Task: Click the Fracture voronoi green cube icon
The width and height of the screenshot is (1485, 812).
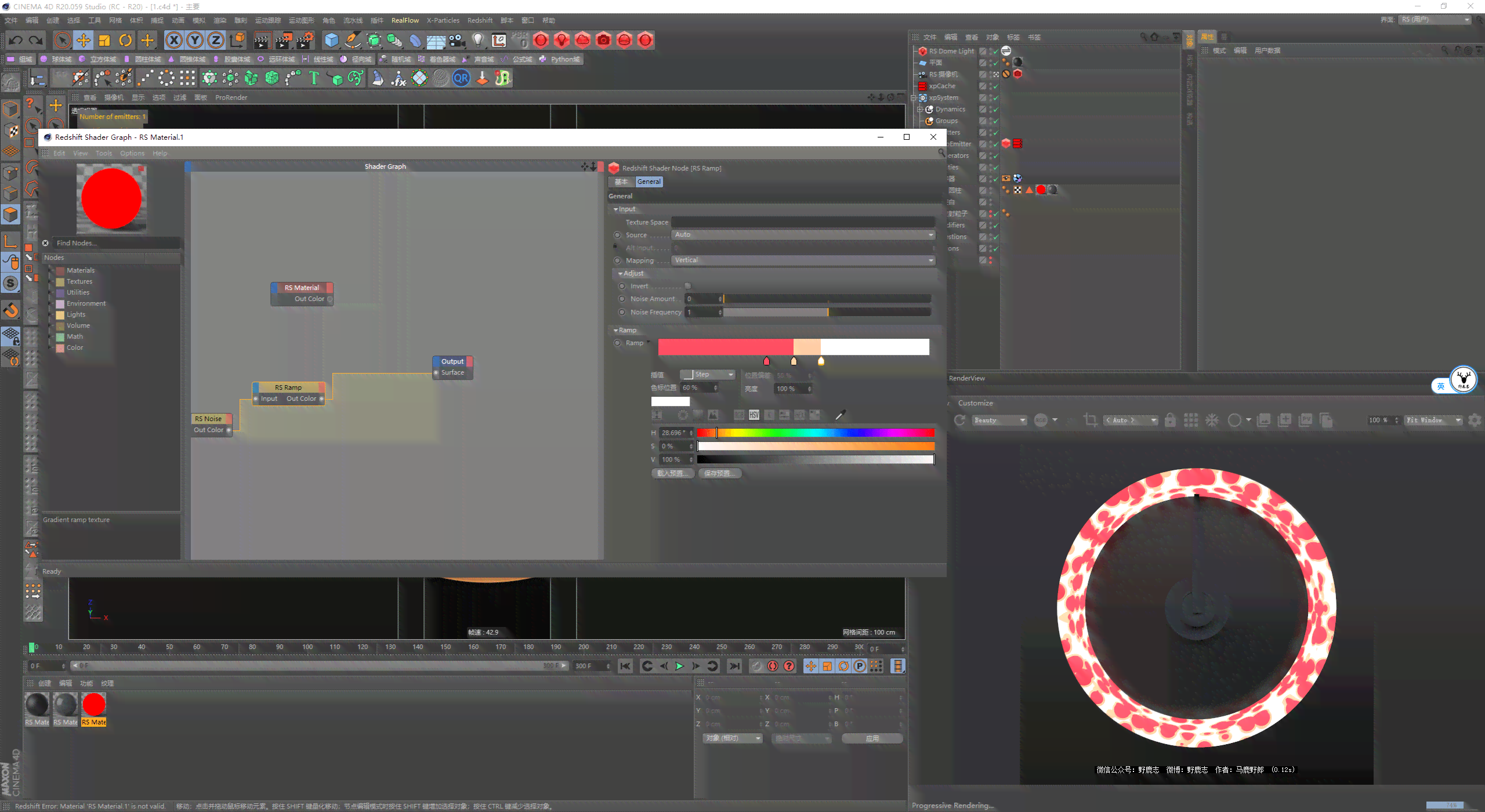Action: (x=272, y=78)
